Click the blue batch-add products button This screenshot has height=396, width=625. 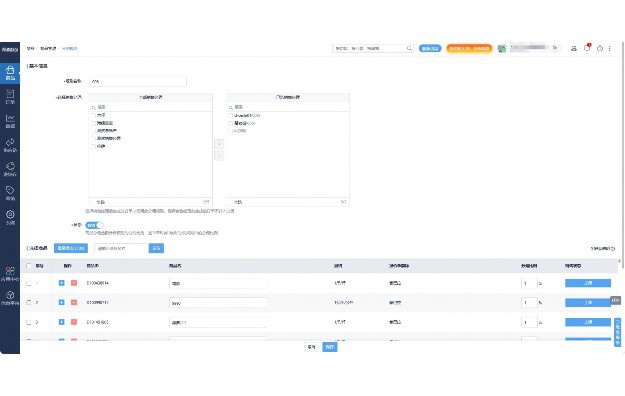point(71,248)
